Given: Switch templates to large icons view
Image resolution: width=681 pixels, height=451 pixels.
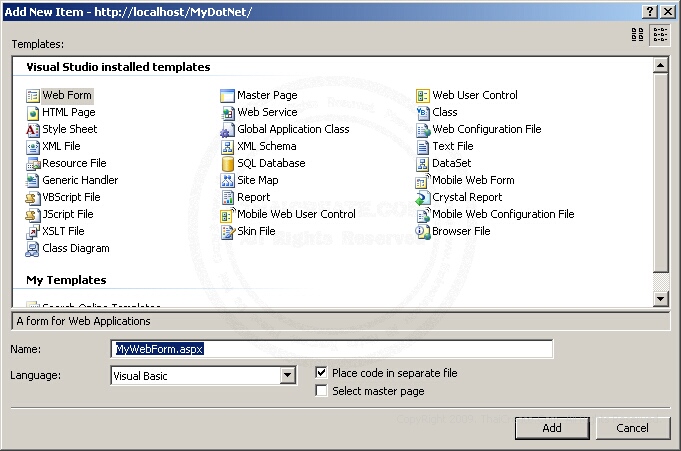Looking at the screenshot, I should tap(637, 35).
